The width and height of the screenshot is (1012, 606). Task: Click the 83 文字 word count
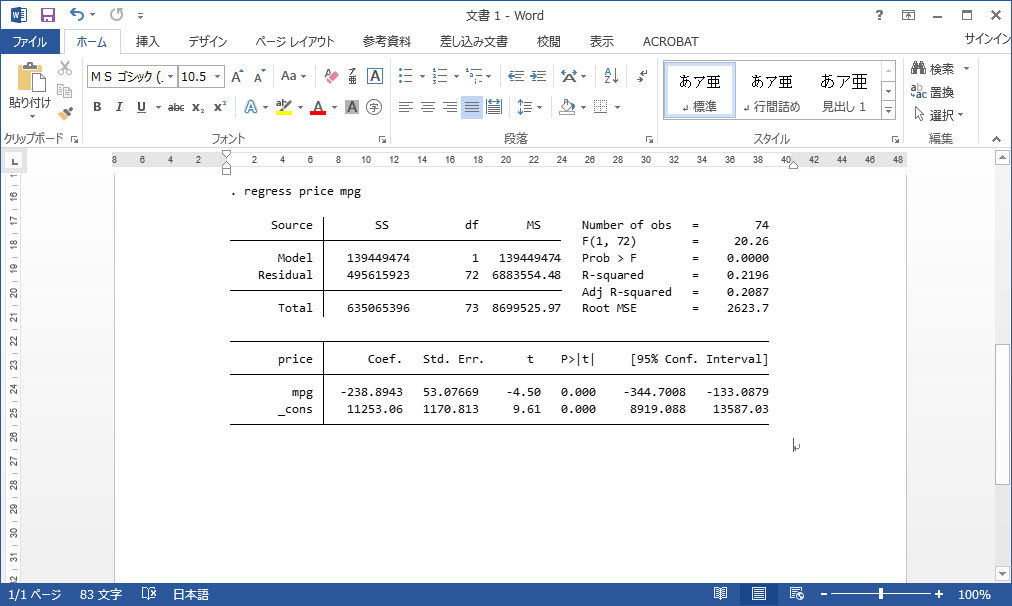coord(101,594)
